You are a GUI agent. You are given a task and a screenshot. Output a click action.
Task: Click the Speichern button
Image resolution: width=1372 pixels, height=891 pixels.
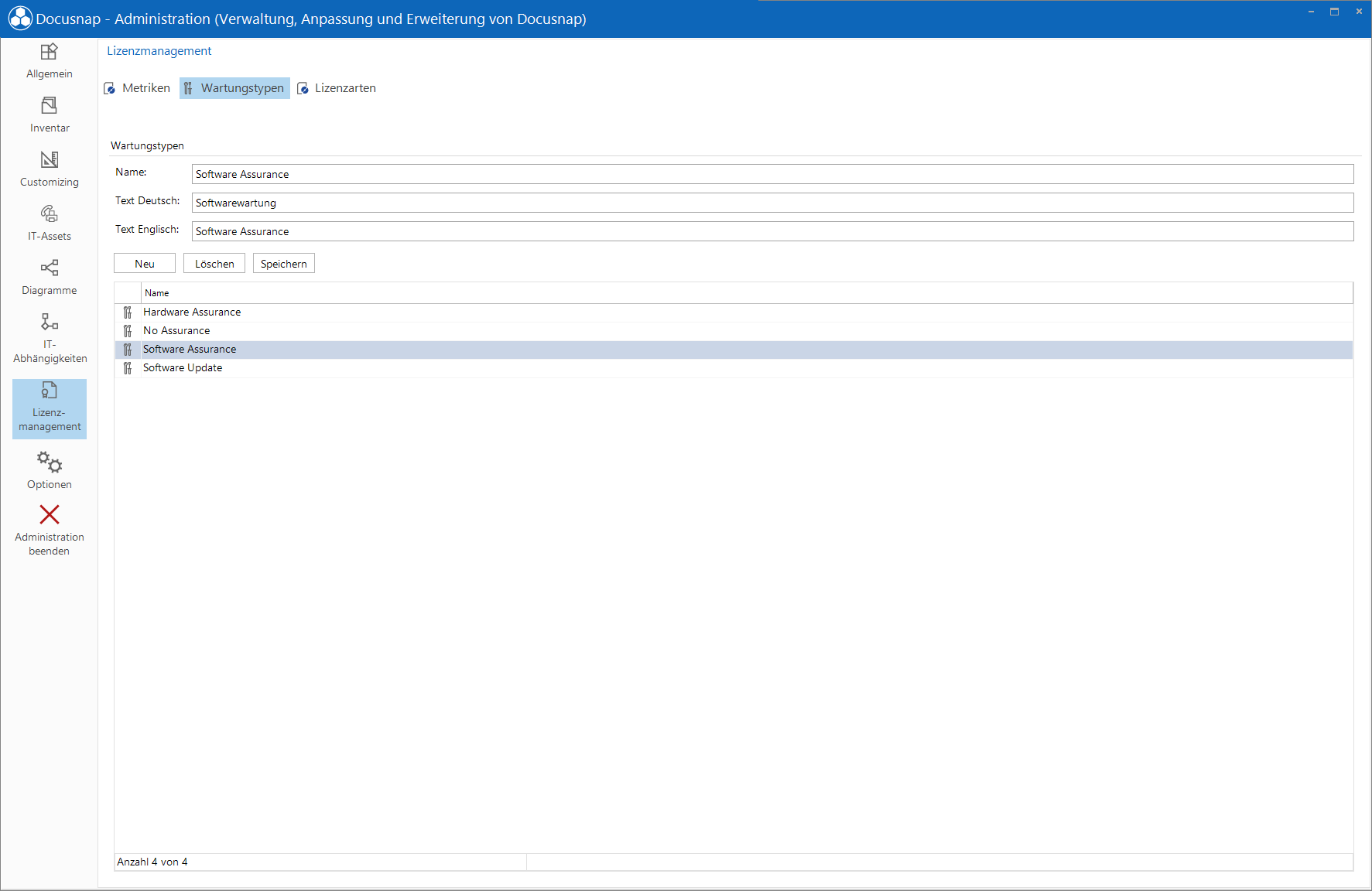click(x=284, y=264)
